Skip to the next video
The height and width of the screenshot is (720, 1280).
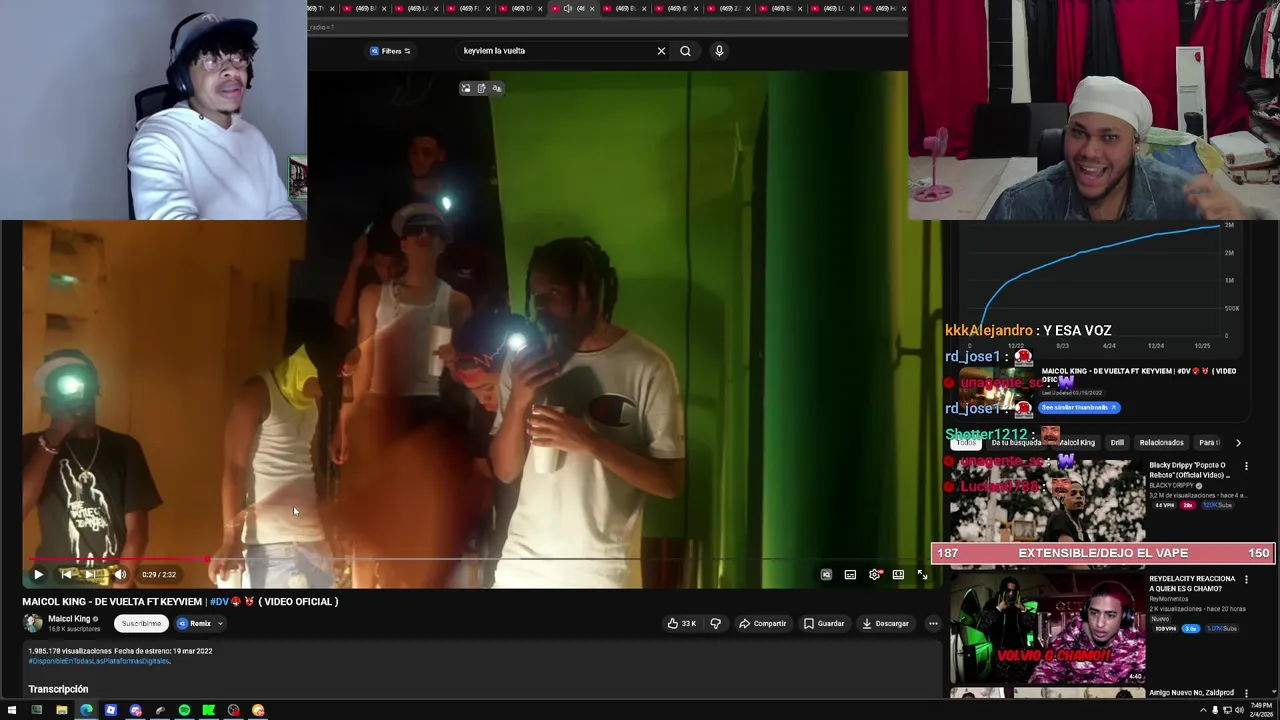coord(91,574)
